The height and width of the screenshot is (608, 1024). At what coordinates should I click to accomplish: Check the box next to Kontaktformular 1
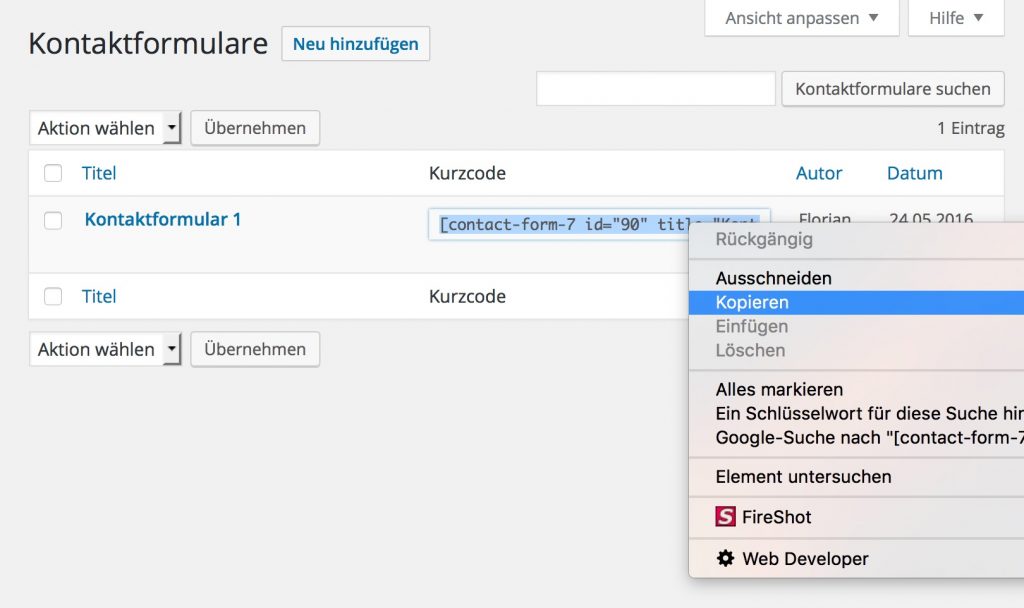pyautogui.click(x=53, y=219)
